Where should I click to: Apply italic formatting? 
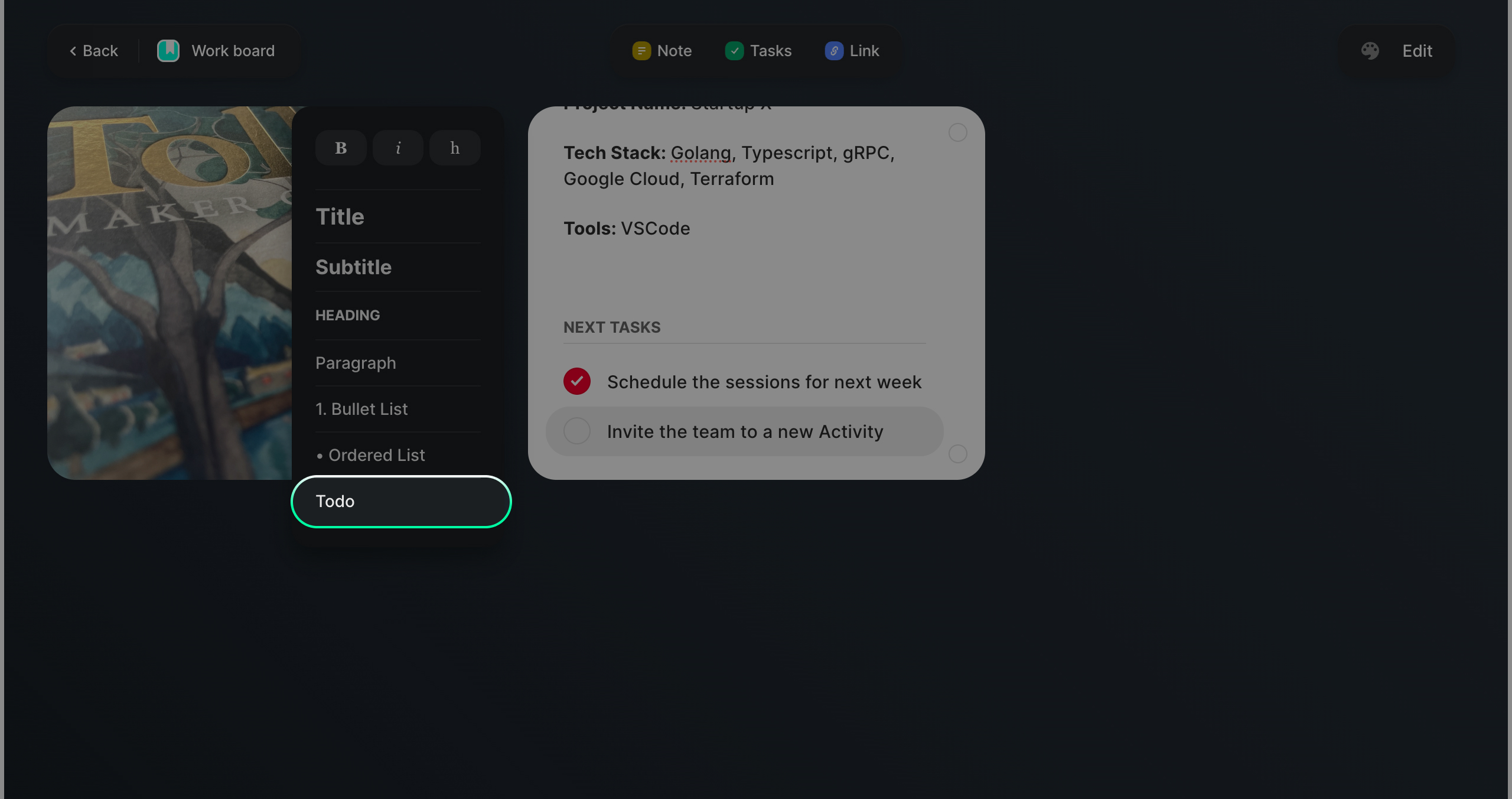tap(397, 148)
